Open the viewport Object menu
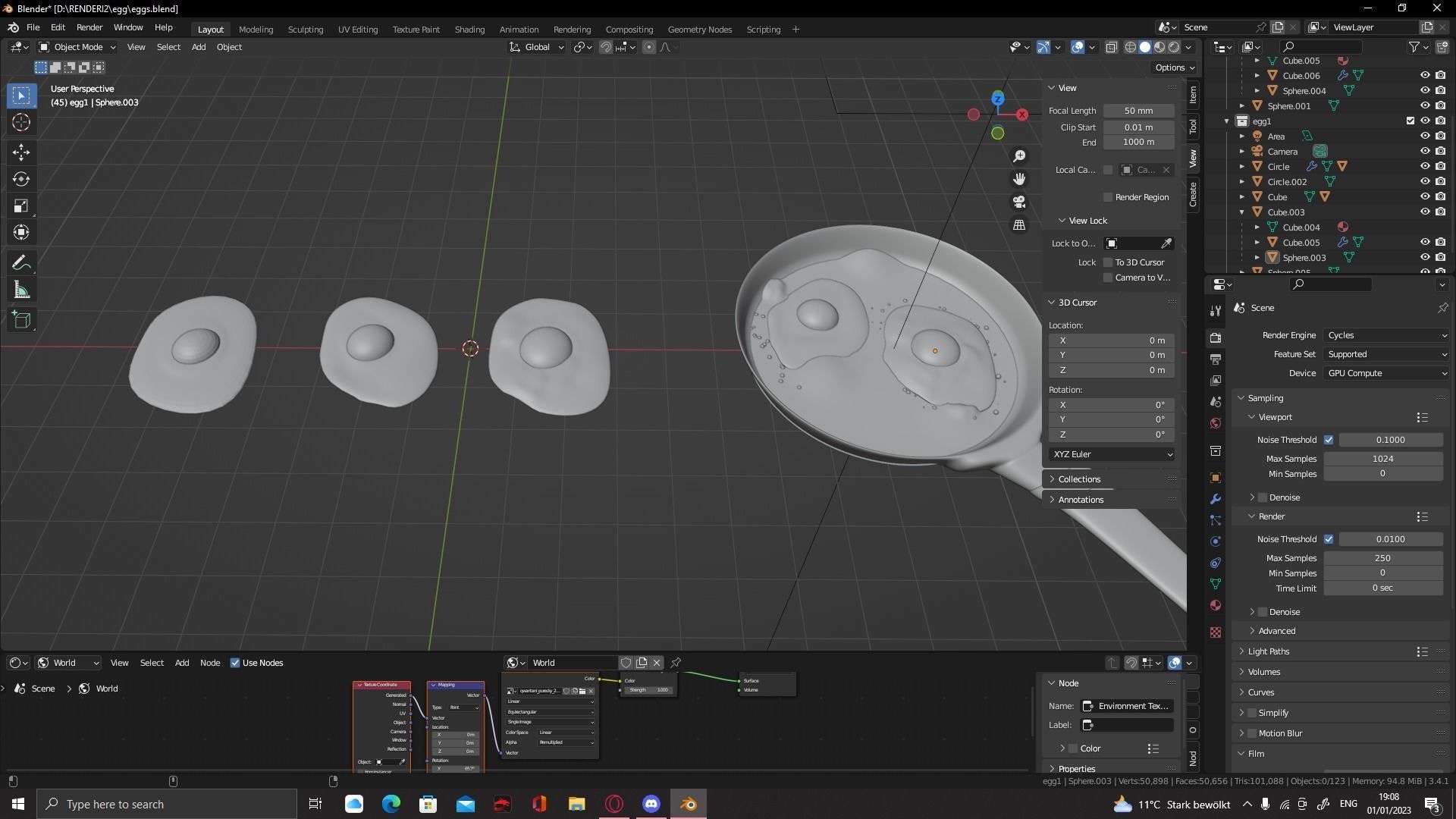 pos(229,47)
